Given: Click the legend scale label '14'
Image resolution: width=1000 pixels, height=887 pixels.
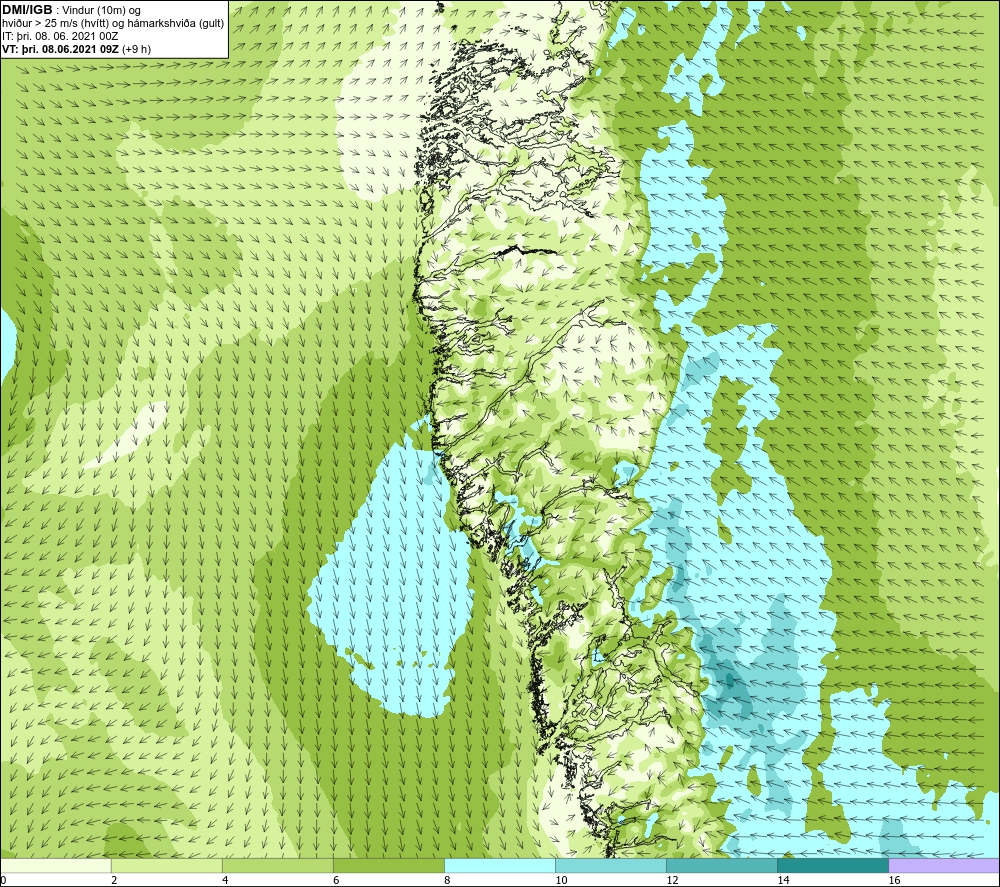Looking at the screenshot, I should tap(783, 881).
